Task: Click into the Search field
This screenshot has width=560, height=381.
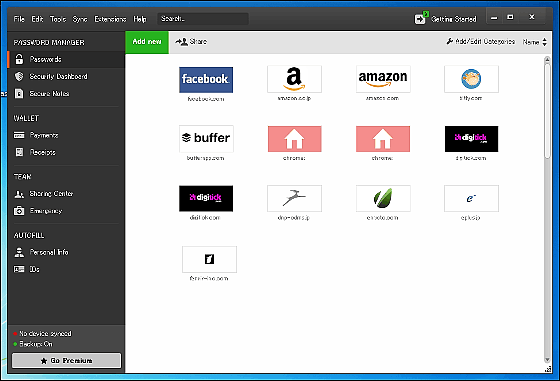Action: pos(203,19)
